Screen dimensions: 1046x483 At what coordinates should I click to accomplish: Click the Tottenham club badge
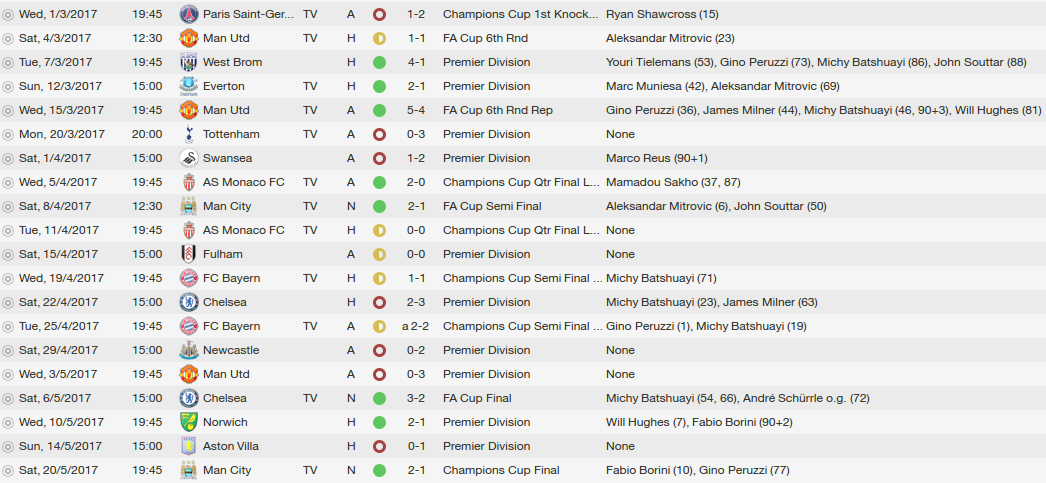[189, 134]
